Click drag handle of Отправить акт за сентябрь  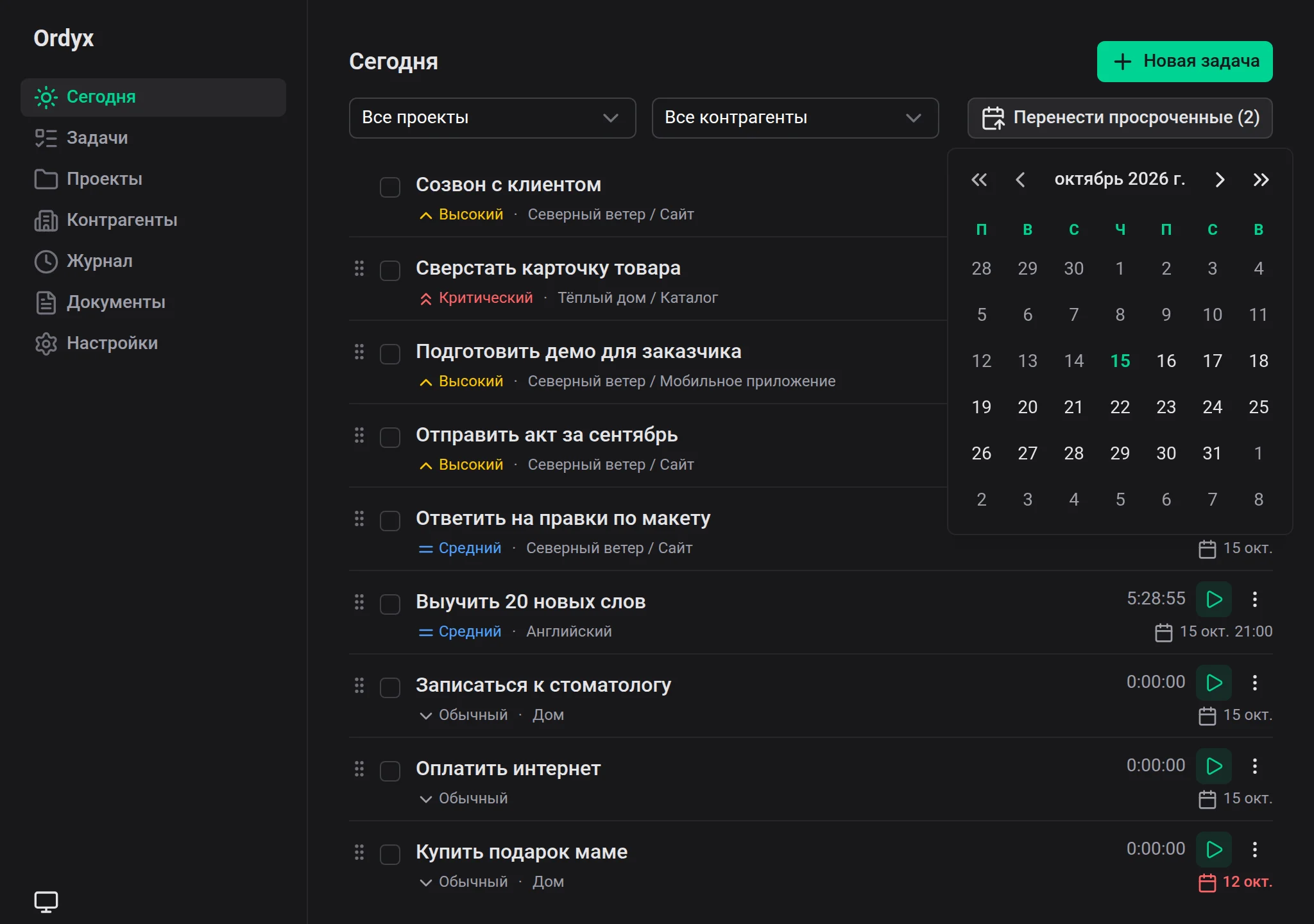(x=359, y=435)
